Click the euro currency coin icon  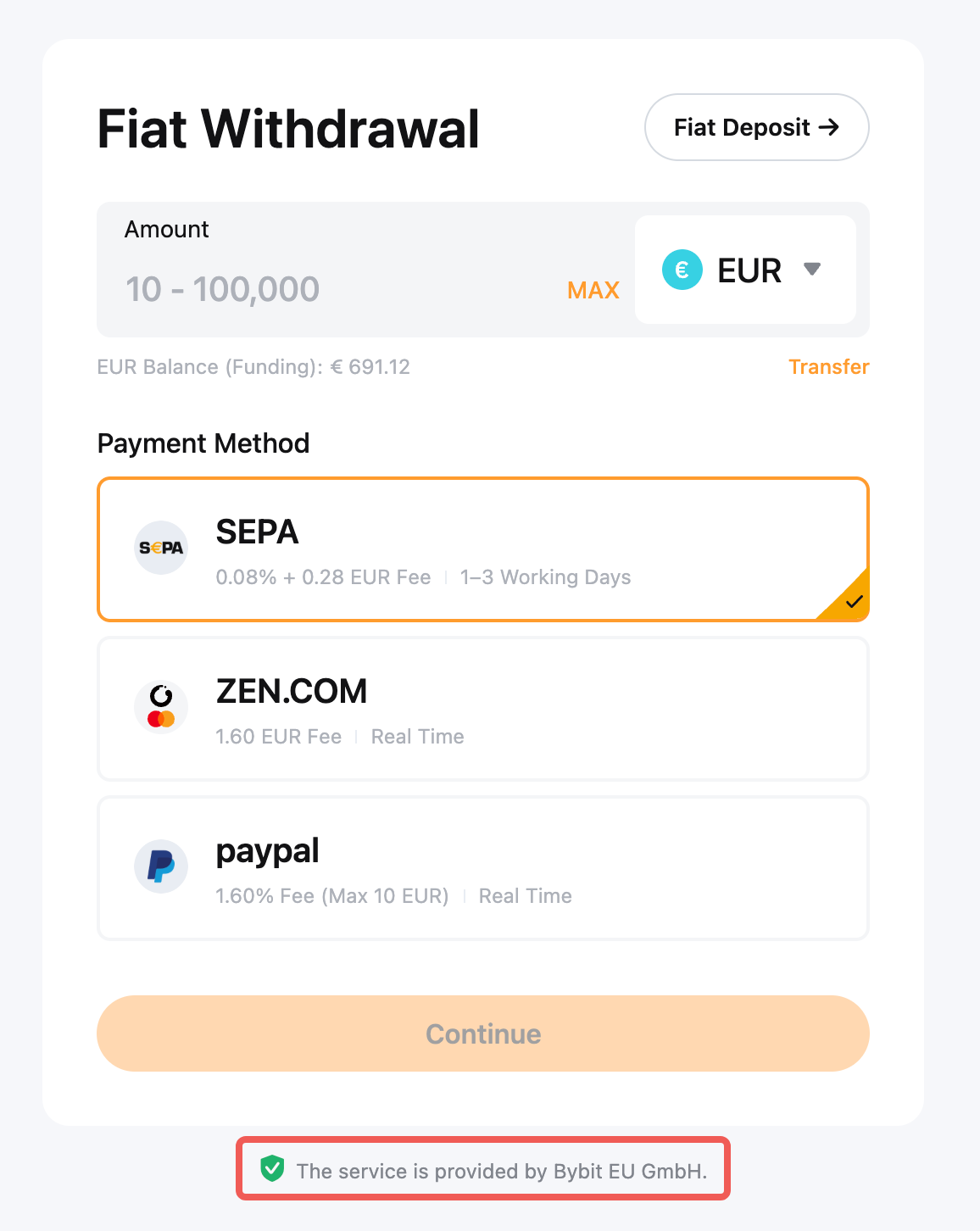(x=682, y=270)
